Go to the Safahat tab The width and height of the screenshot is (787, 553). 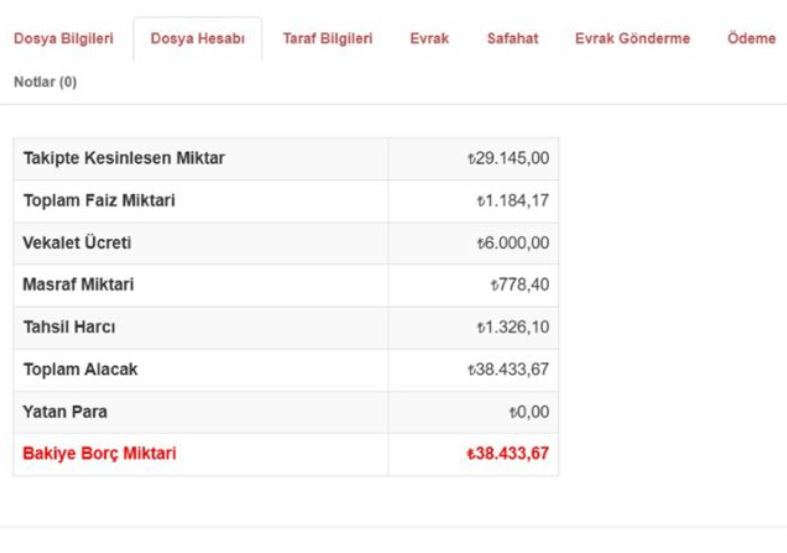(512, 39)
